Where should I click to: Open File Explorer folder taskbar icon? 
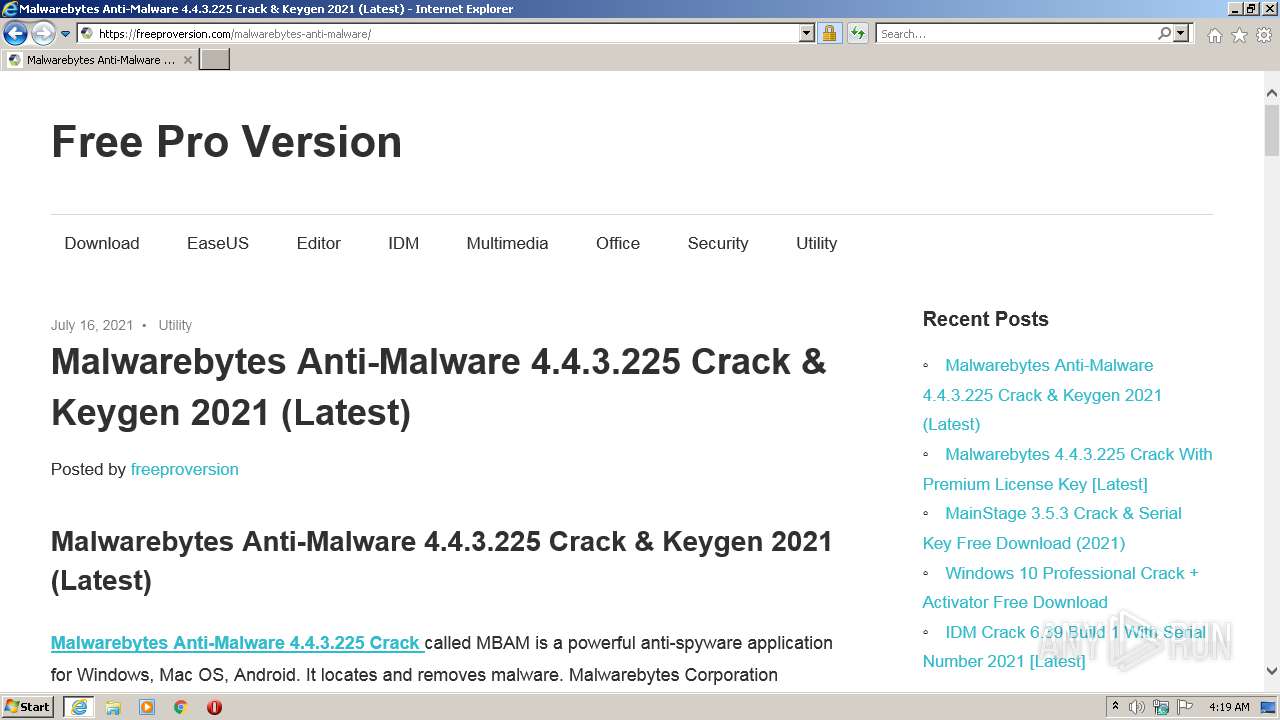[113, 707]
